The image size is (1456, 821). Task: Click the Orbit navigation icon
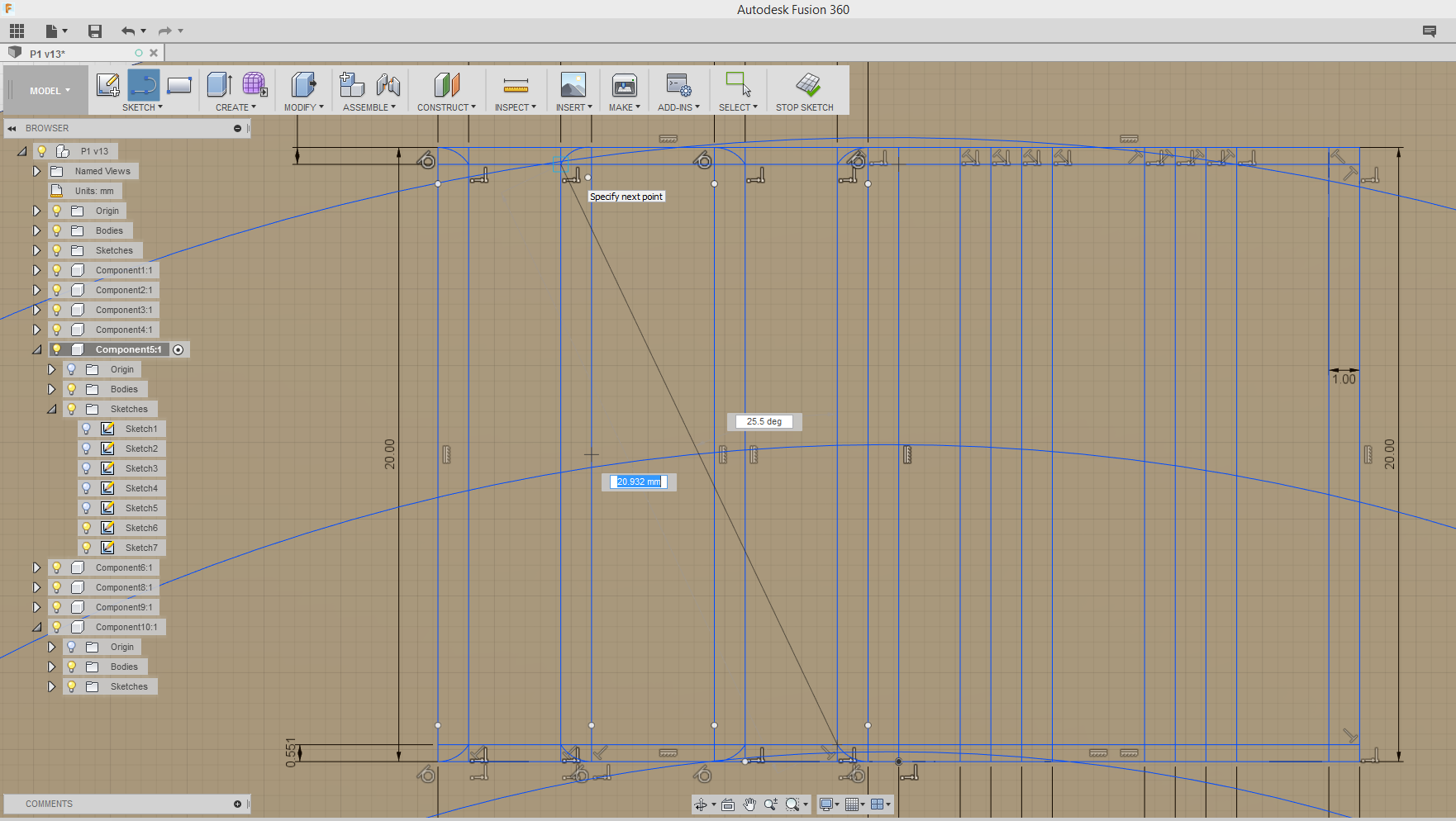[x=701, y=804]
